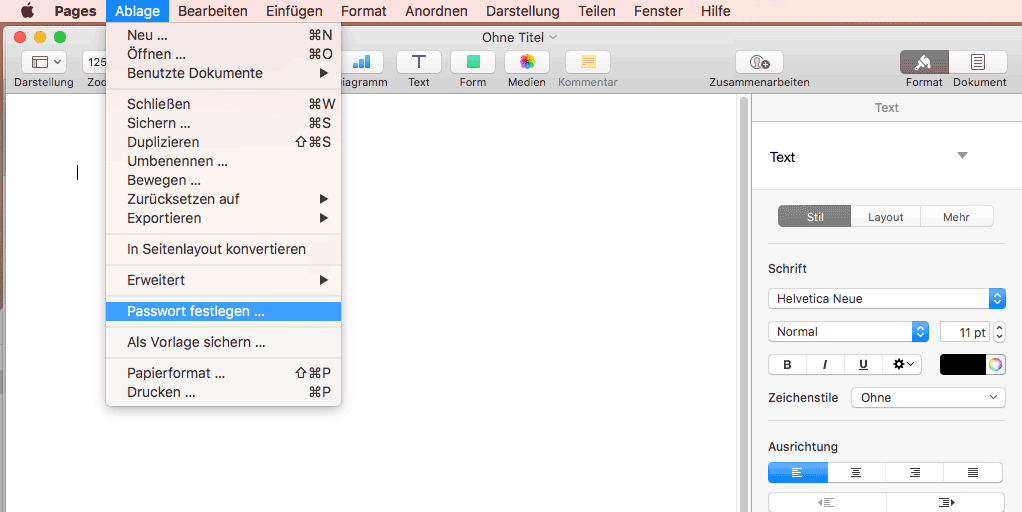Viewport: 1022px width, 512px height.
Task: Switch to the Mehr tab
Action: point(956,217)
